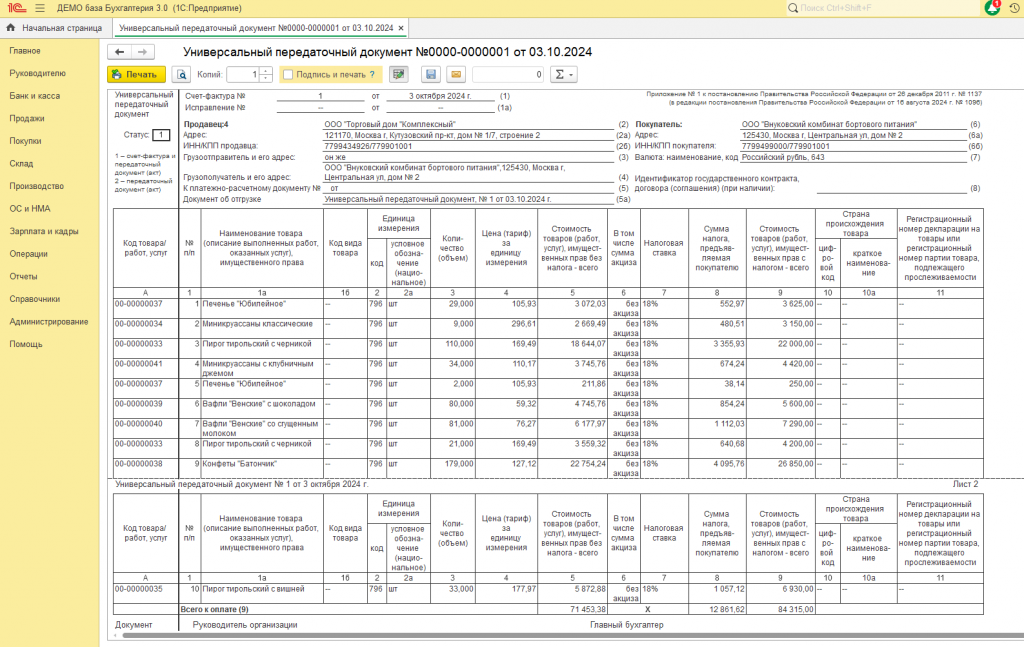The height and width of the screenshot is (647, 1024).
Task: Open the Отчеты section
Action: (x=24, y=277)
